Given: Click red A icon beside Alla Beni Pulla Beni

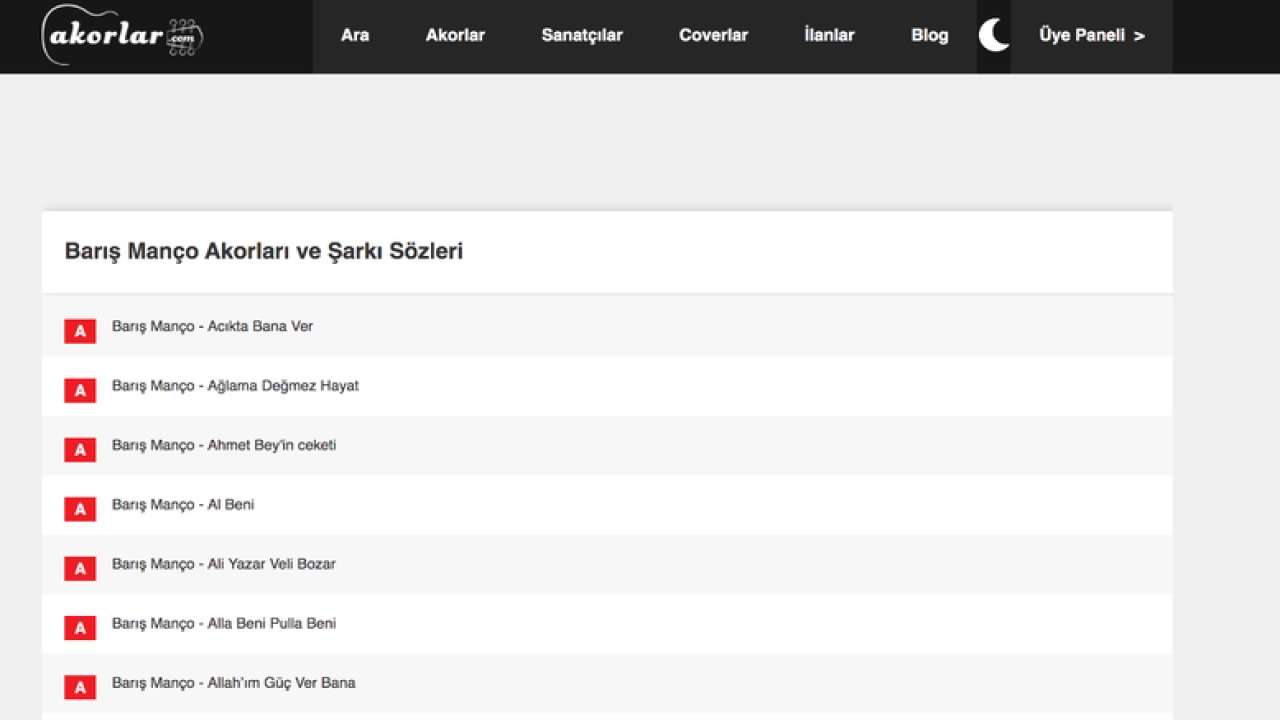Looking at the screenshot, I should 80,628.
